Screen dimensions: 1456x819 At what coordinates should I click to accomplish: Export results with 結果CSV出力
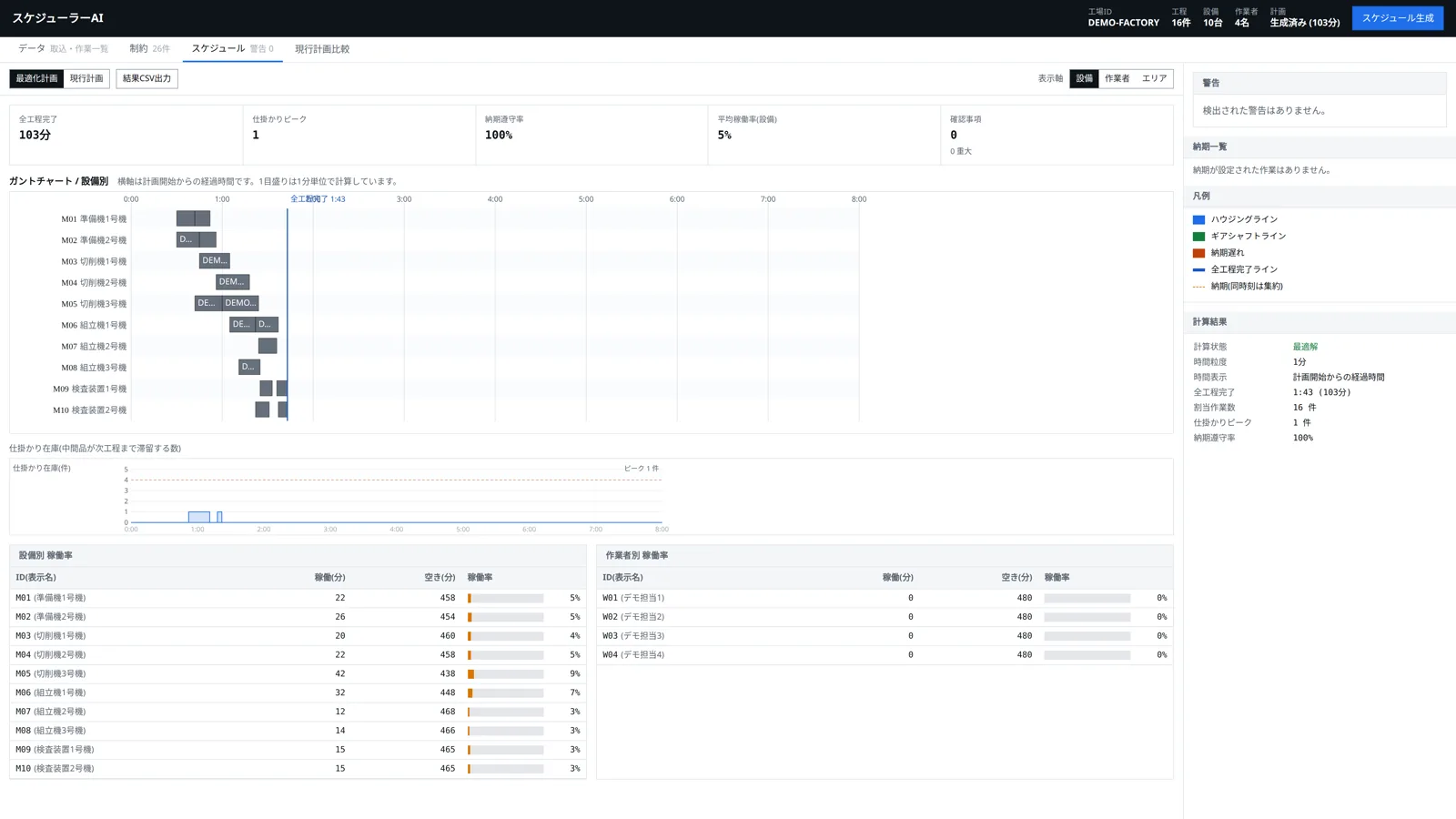click(147, 78)
